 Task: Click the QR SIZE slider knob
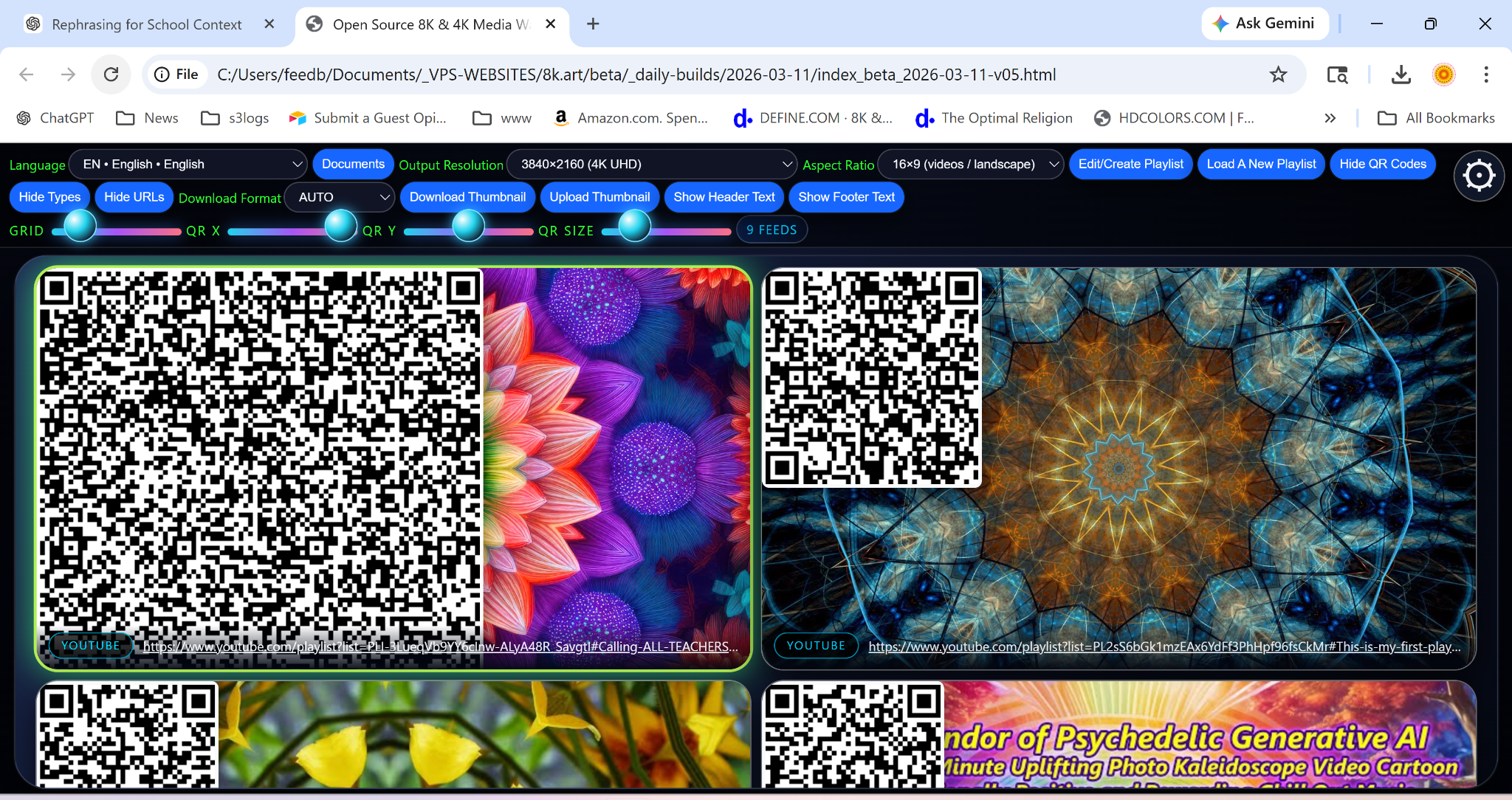(634, 226)
